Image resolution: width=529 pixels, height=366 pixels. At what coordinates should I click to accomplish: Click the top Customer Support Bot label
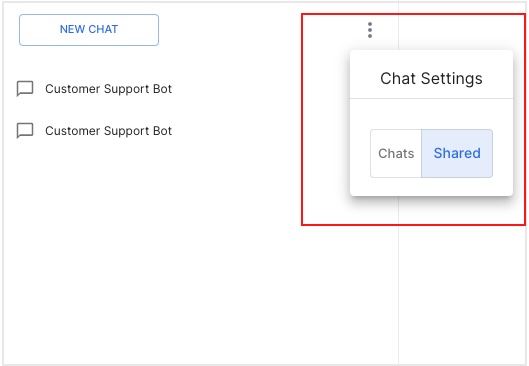pos(108,89)
